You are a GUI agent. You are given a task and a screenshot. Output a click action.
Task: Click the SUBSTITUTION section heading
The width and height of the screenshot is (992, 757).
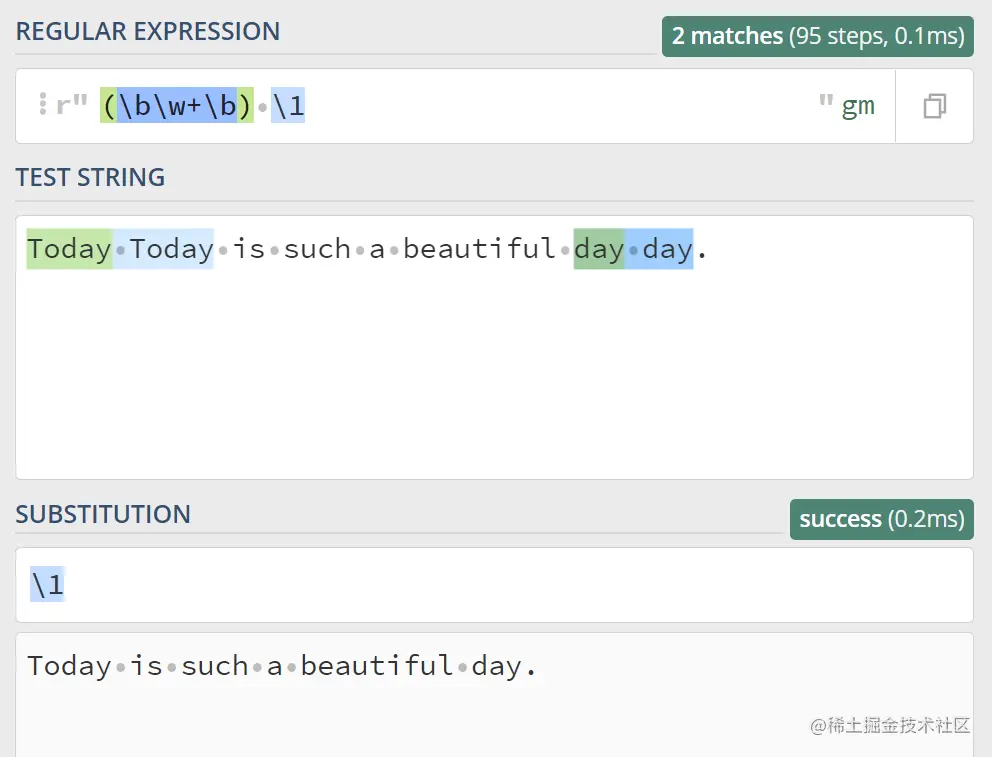coord(103,514)
